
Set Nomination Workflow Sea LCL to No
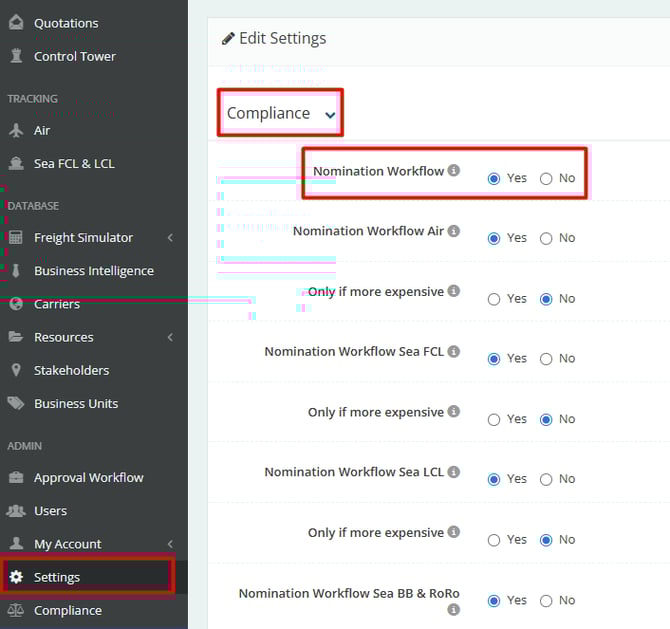tap(546, 480)
